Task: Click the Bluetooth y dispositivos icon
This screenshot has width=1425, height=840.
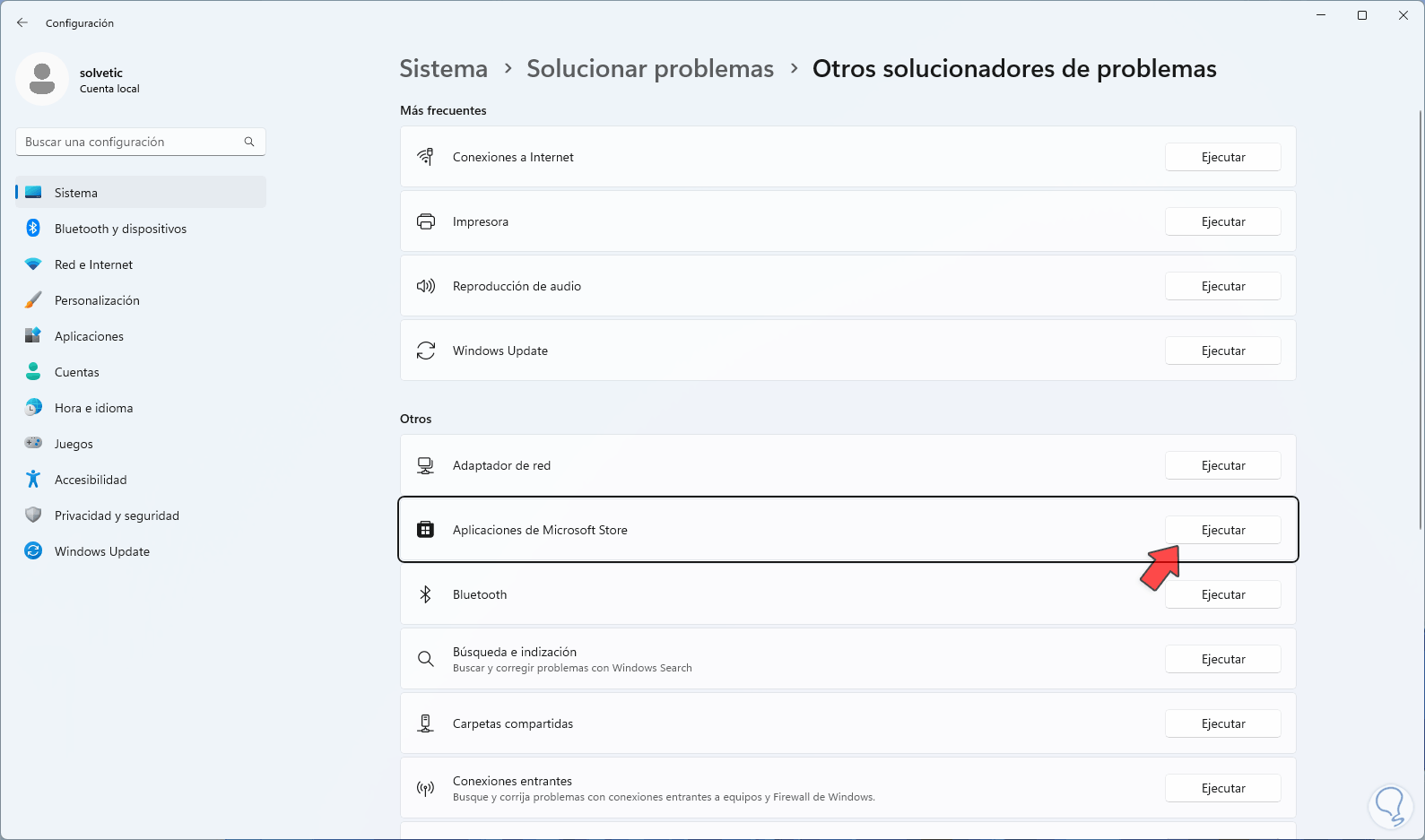Action: coord(33,229)
